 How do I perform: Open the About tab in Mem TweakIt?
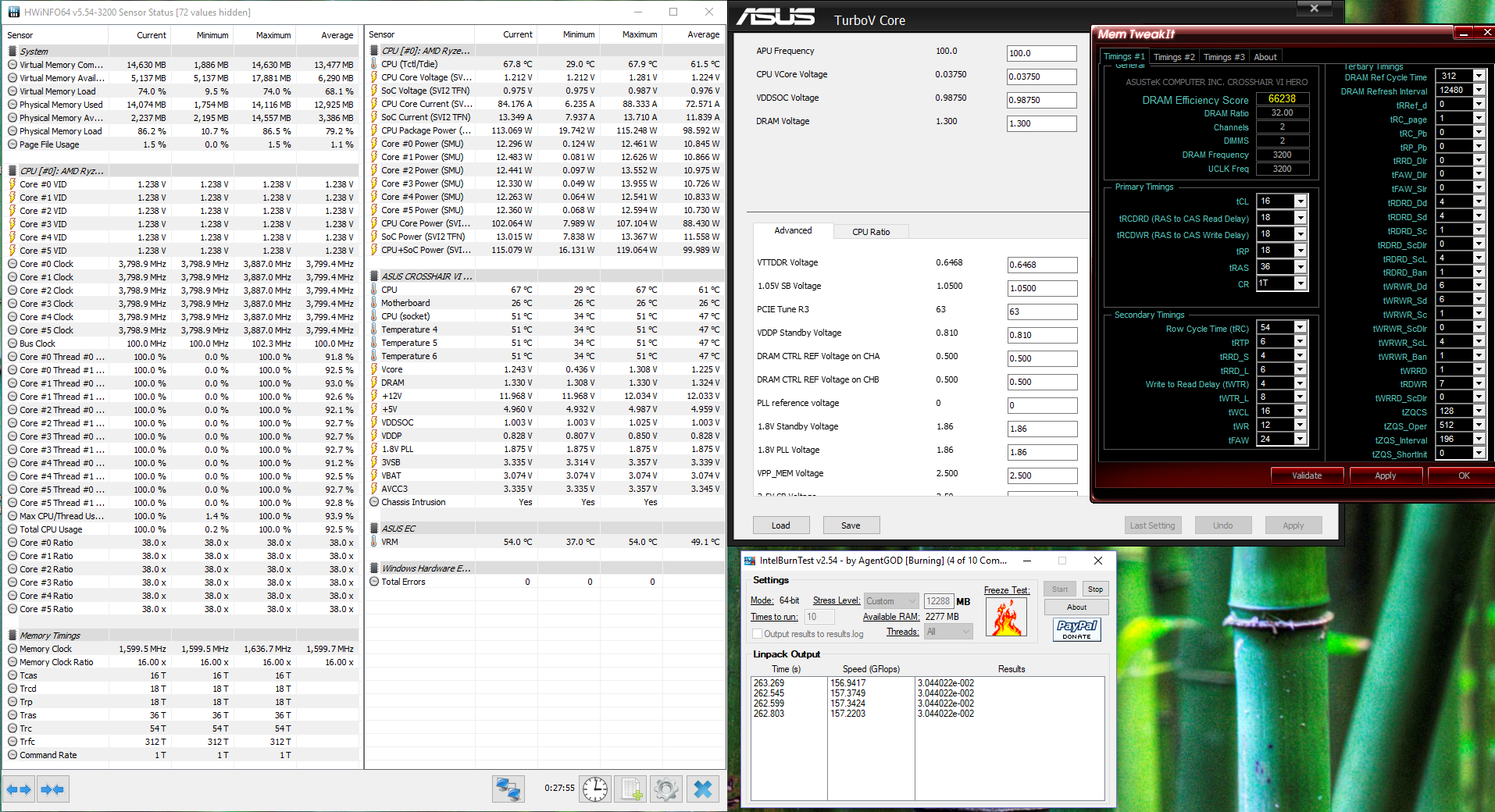[1265, 57]
